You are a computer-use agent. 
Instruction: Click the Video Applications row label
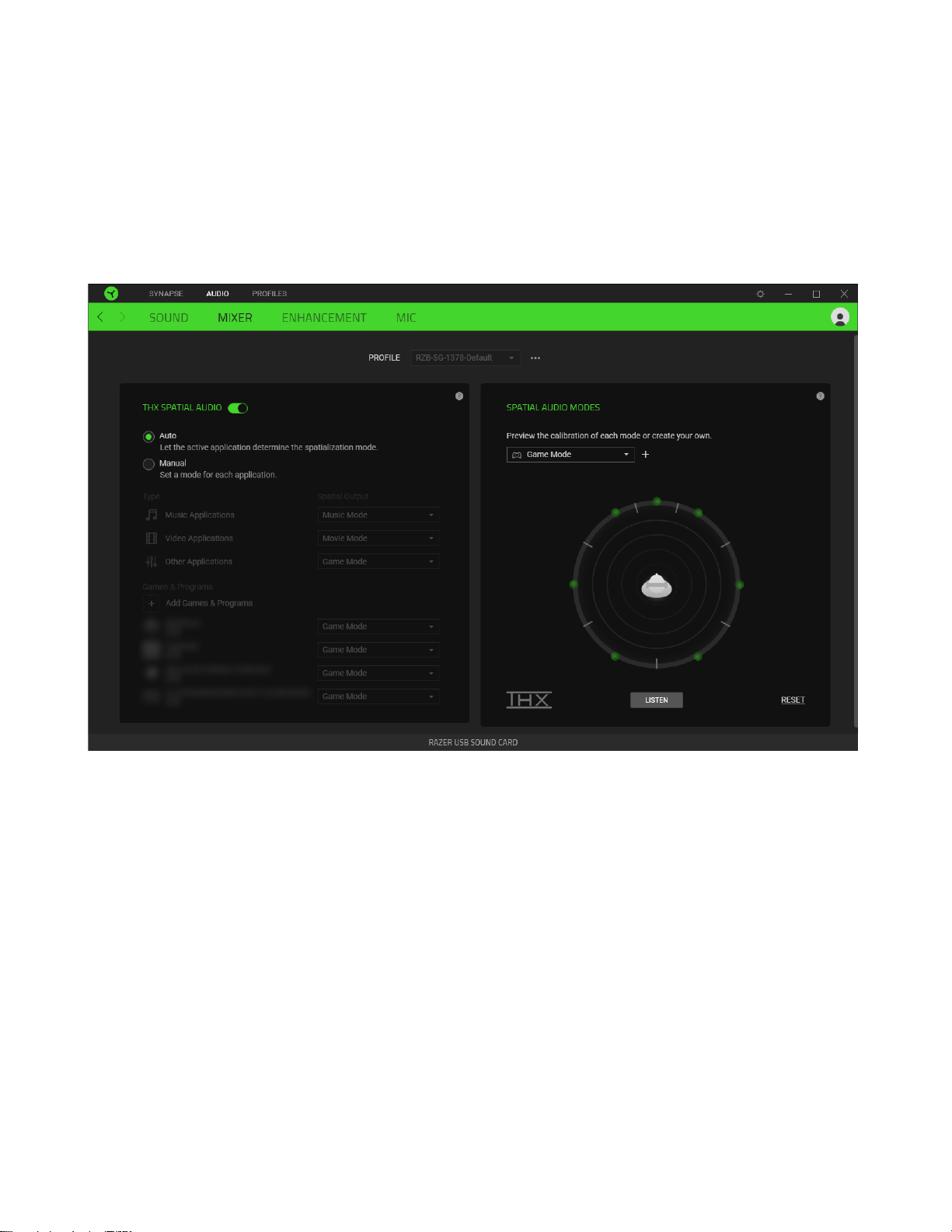(x=199, y=538)
